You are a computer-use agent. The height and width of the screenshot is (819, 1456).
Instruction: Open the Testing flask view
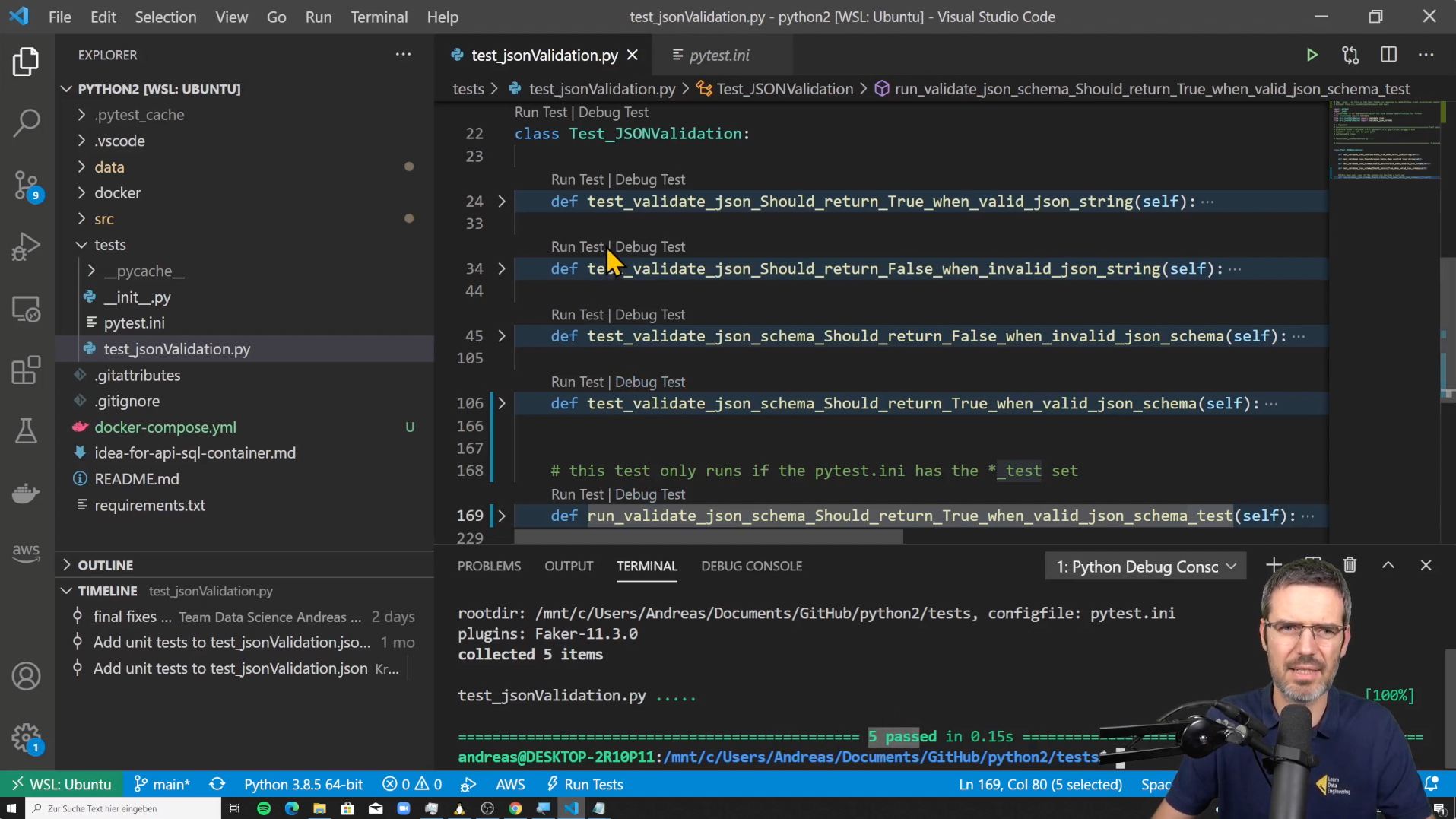(26, 431)
